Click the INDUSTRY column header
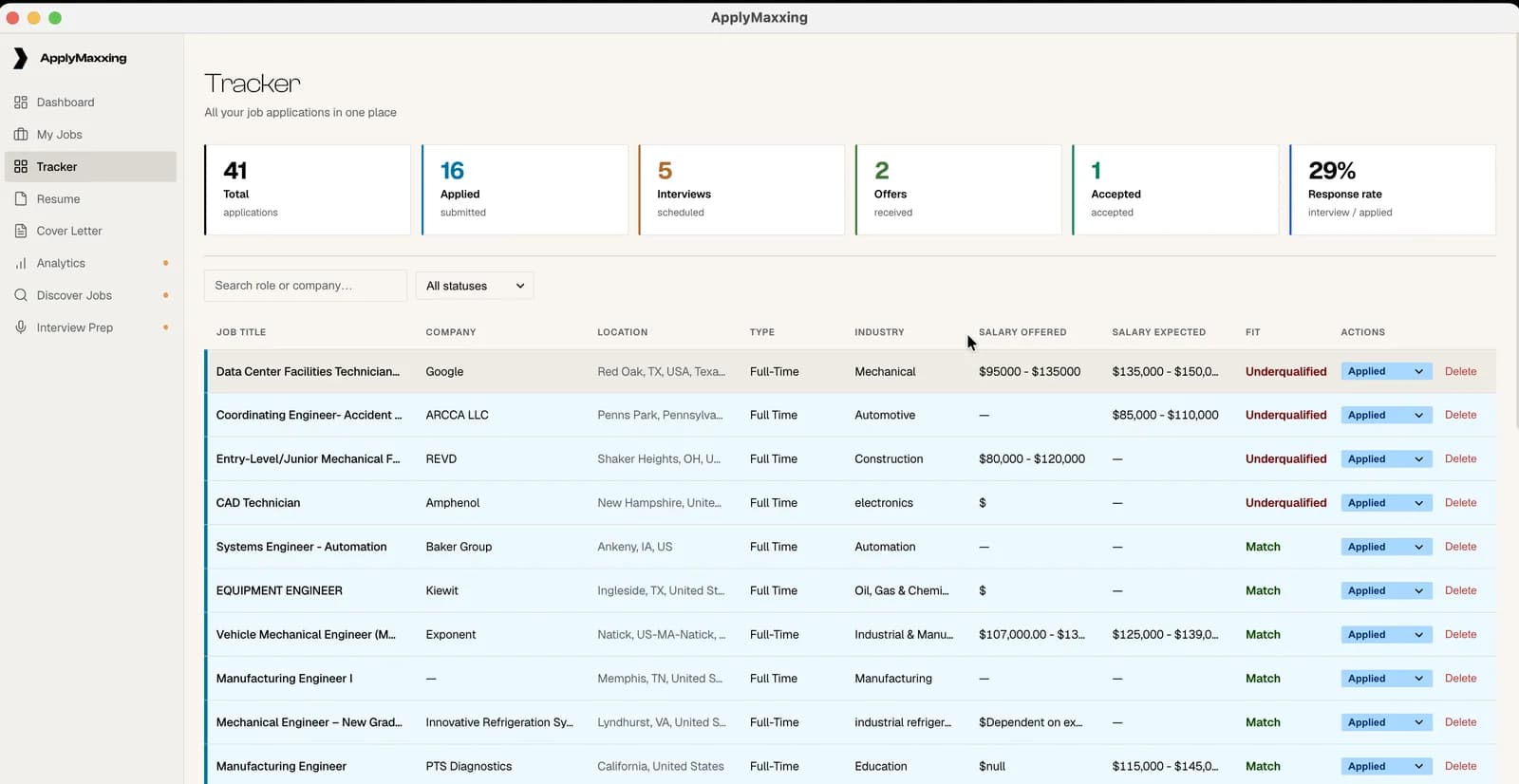This screenshot has width=1519, height=784. 879,332
